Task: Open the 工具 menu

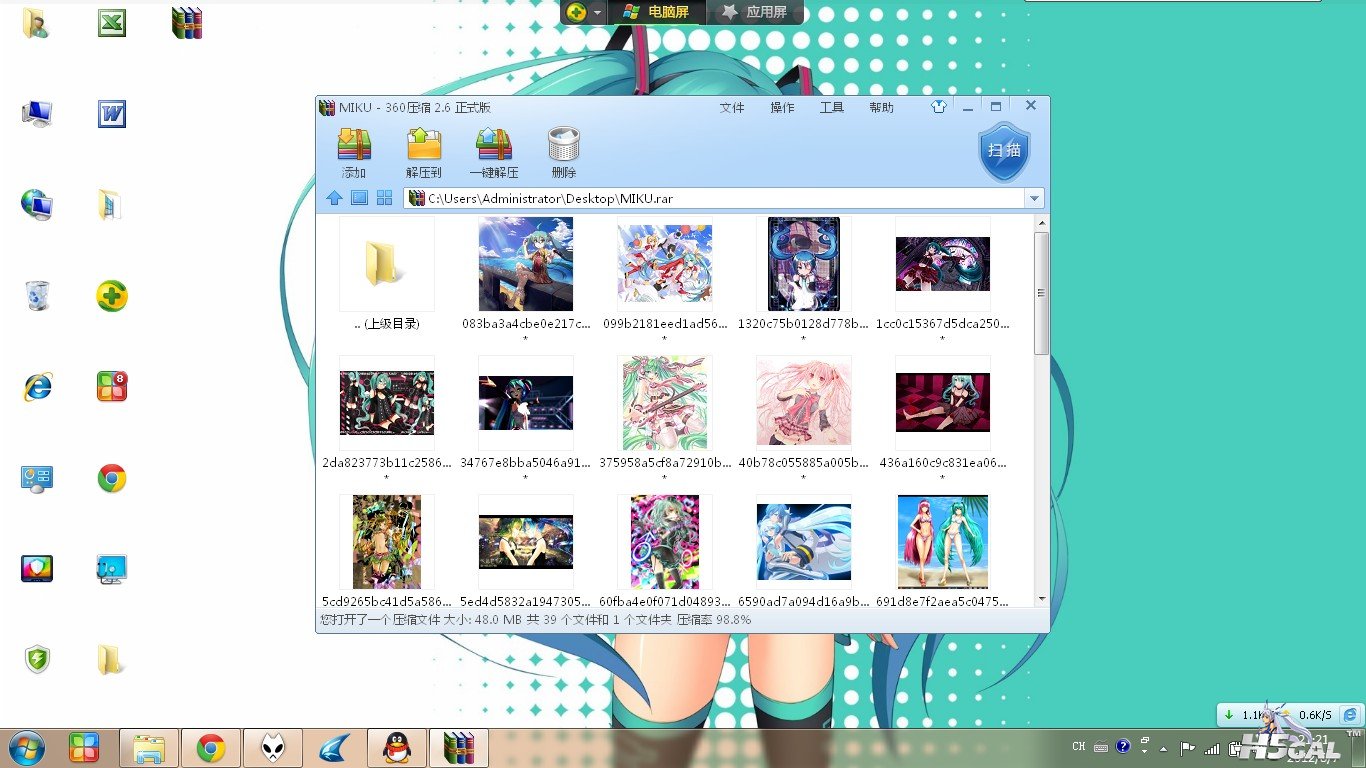Action: click(832, 107)
